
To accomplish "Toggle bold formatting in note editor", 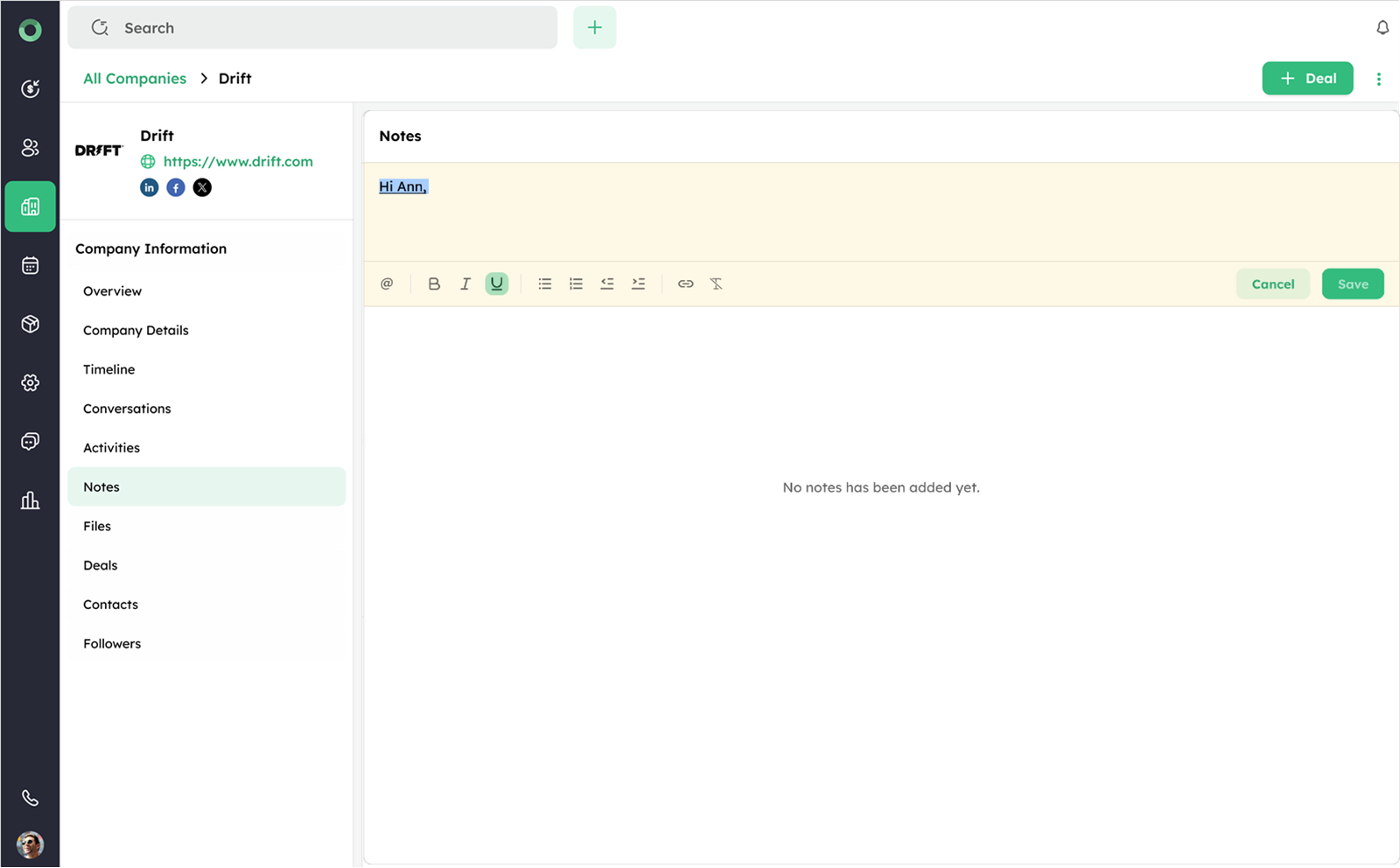I will tap(434, 283).
